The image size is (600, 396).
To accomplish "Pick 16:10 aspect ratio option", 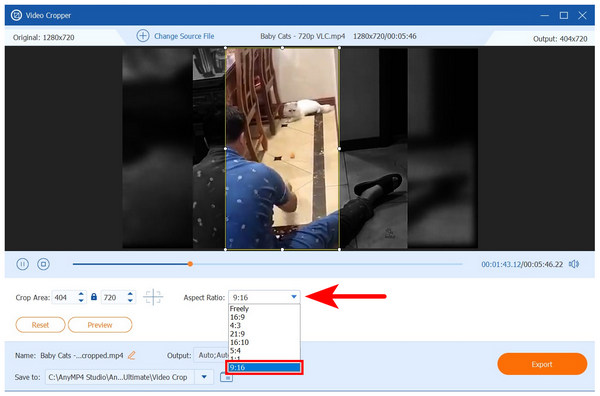I will click(264, 342).
